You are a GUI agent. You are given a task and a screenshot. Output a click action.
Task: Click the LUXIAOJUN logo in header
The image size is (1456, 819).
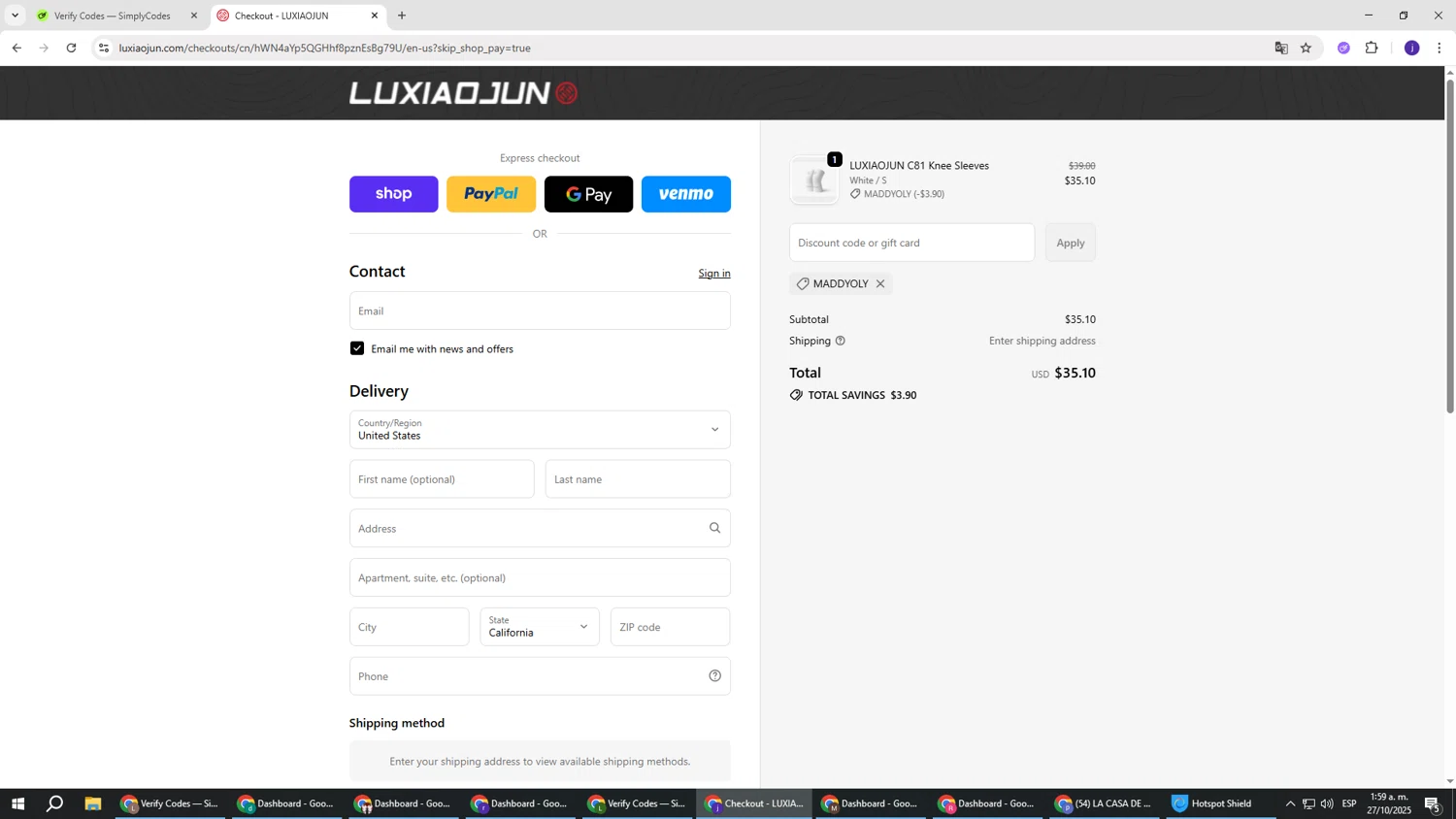coord(463,93)
